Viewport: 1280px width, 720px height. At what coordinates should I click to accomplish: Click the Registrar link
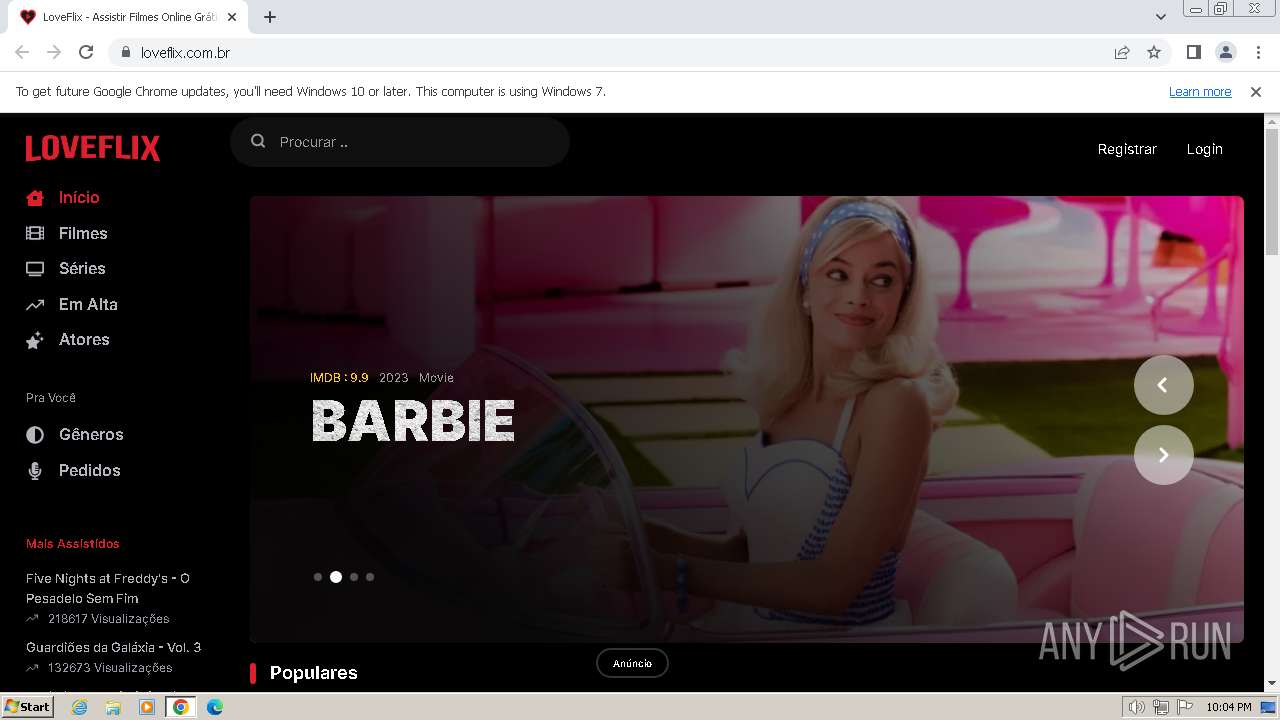tap(1127, 149)
